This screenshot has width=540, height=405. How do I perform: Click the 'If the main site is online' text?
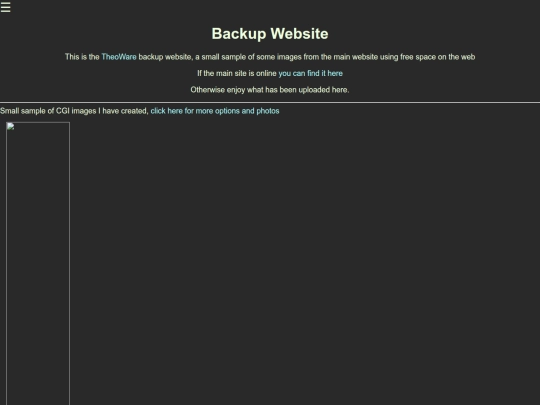click(237, 73)
